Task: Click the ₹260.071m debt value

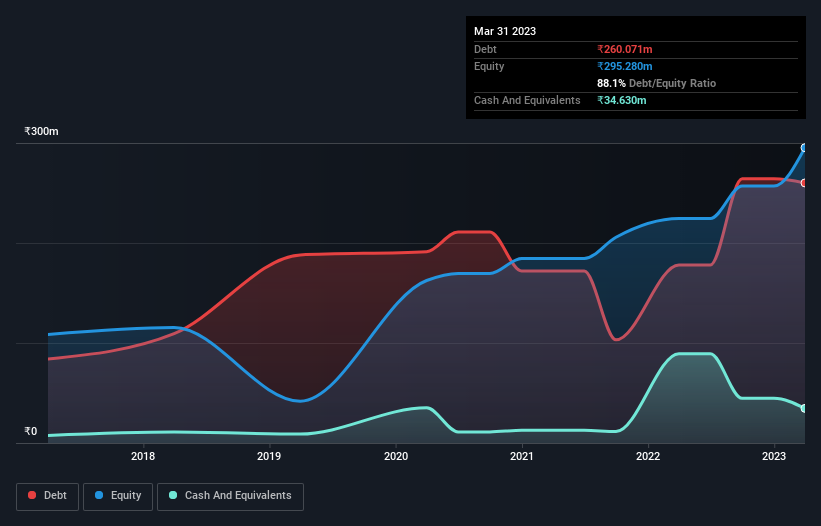Action: tap(625, 49)
